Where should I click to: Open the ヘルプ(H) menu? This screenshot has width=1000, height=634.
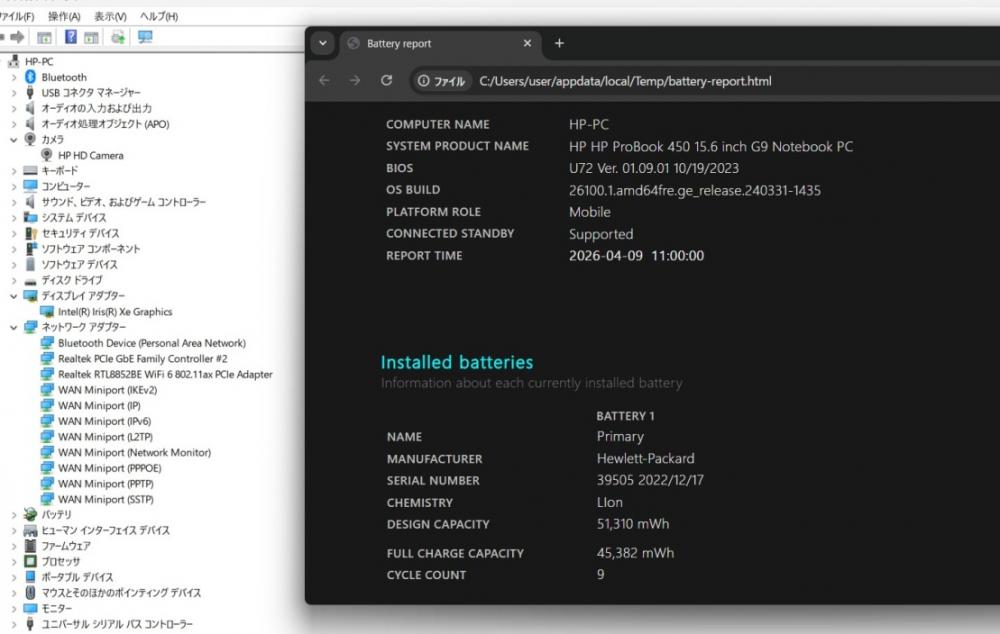(x=159, y=17)
